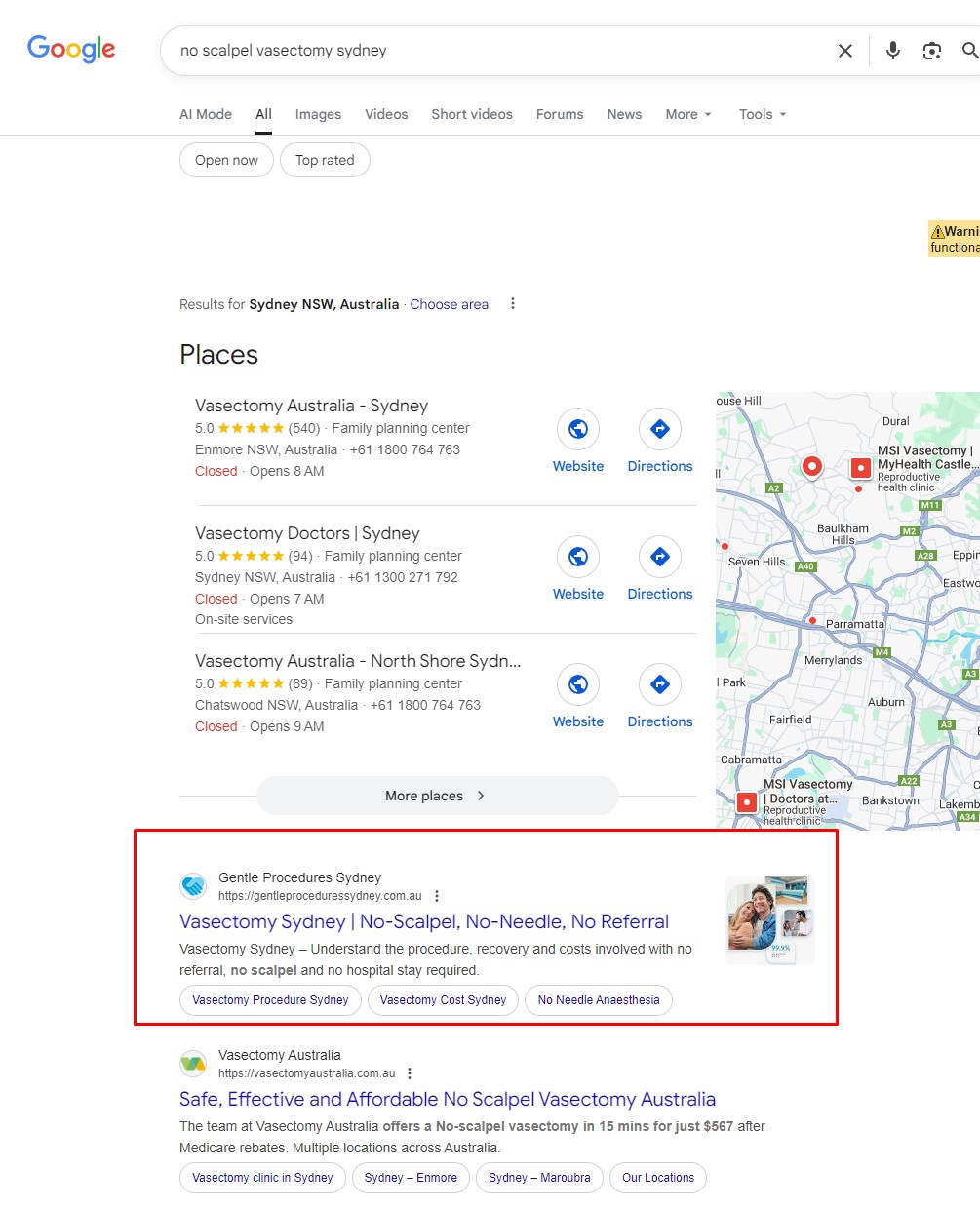Start voice search with microphone icon
The image size is (980, 1208).
tap(892, 51)
